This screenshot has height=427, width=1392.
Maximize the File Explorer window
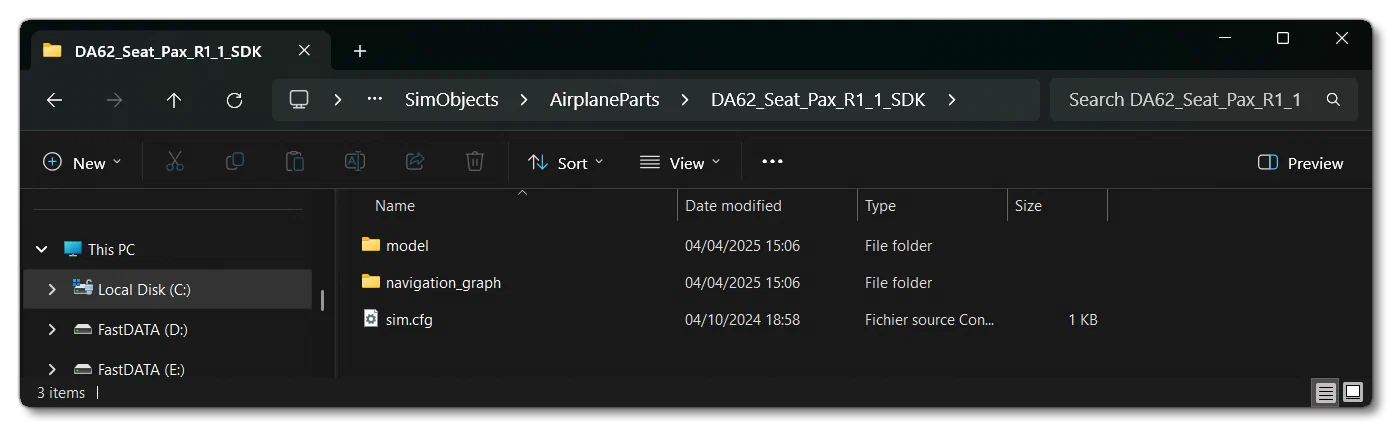[x=1283, y=39]
